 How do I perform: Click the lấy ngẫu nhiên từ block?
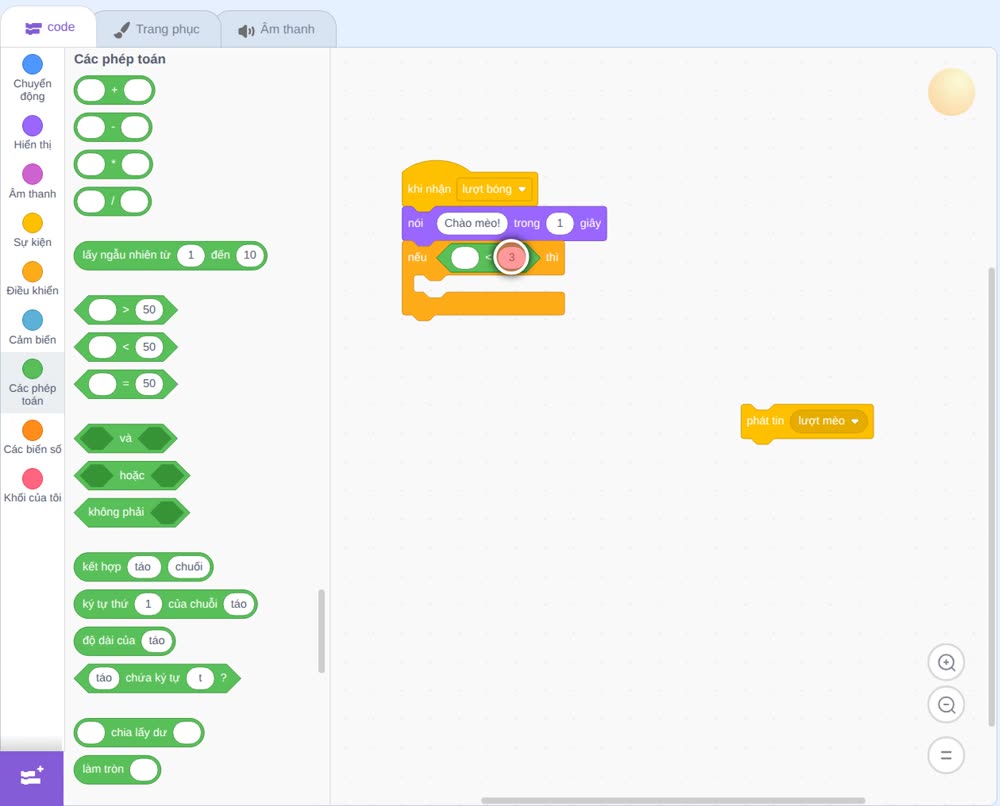tap(170, 255)
